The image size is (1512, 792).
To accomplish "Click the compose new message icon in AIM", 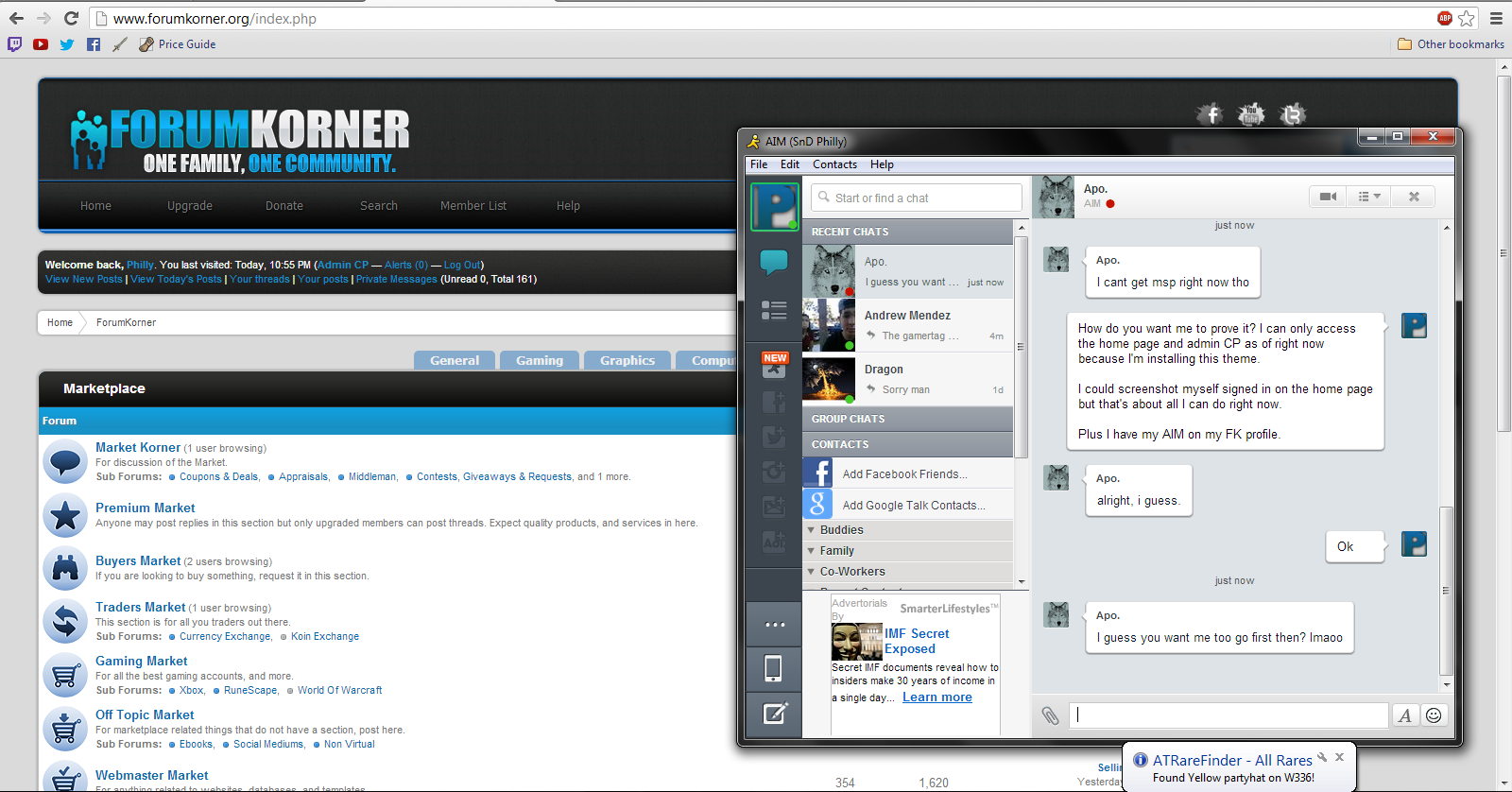I will [x=775, y=714].
